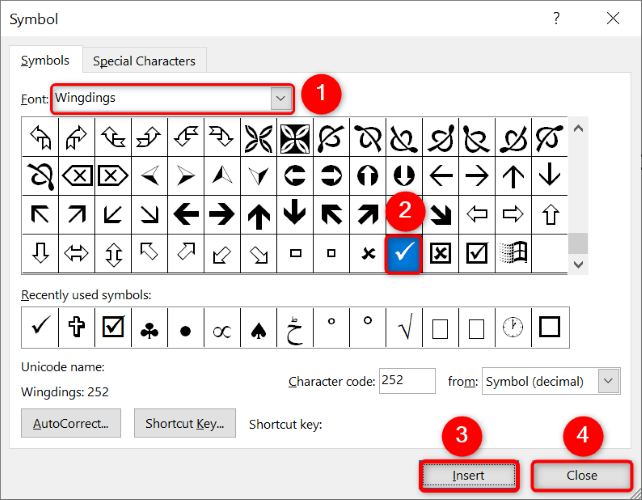
Task: Pick the cross symbol in recently used
Action: pyautogui.click(x=77, y=328)
